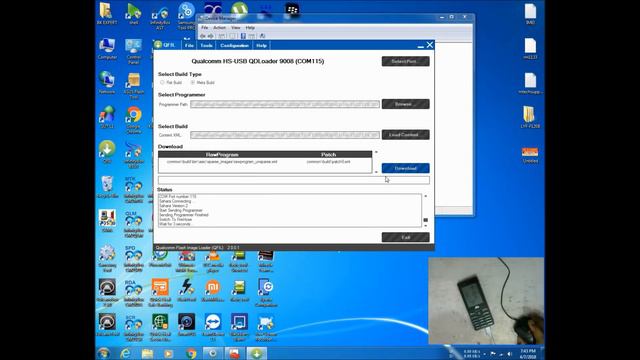The image size is (640, 360).
Task: Click the patch xml entry in Patch column
Action: tap(329, 162)
